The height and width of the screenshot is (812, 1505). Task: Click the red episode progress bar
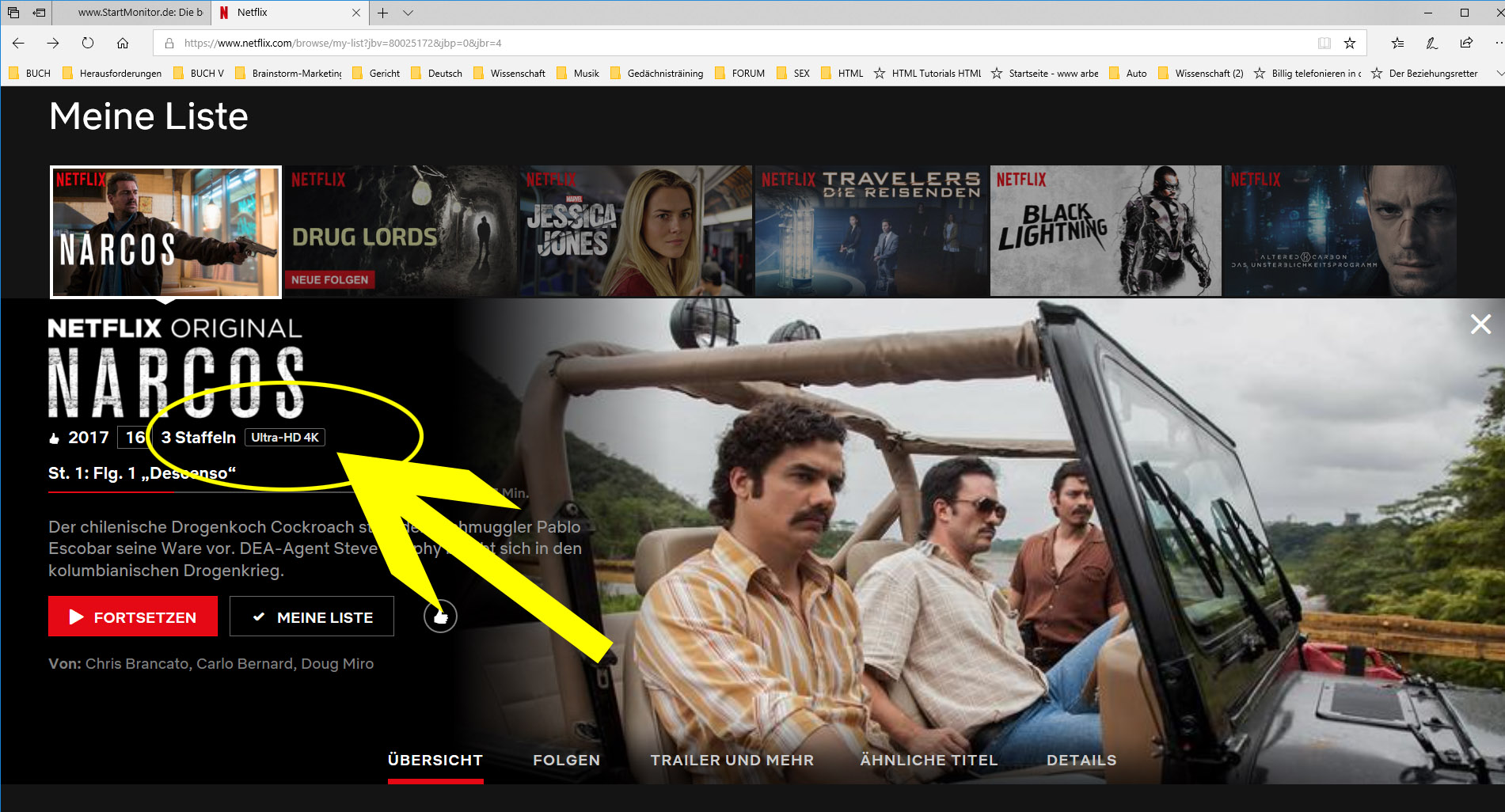111,491
